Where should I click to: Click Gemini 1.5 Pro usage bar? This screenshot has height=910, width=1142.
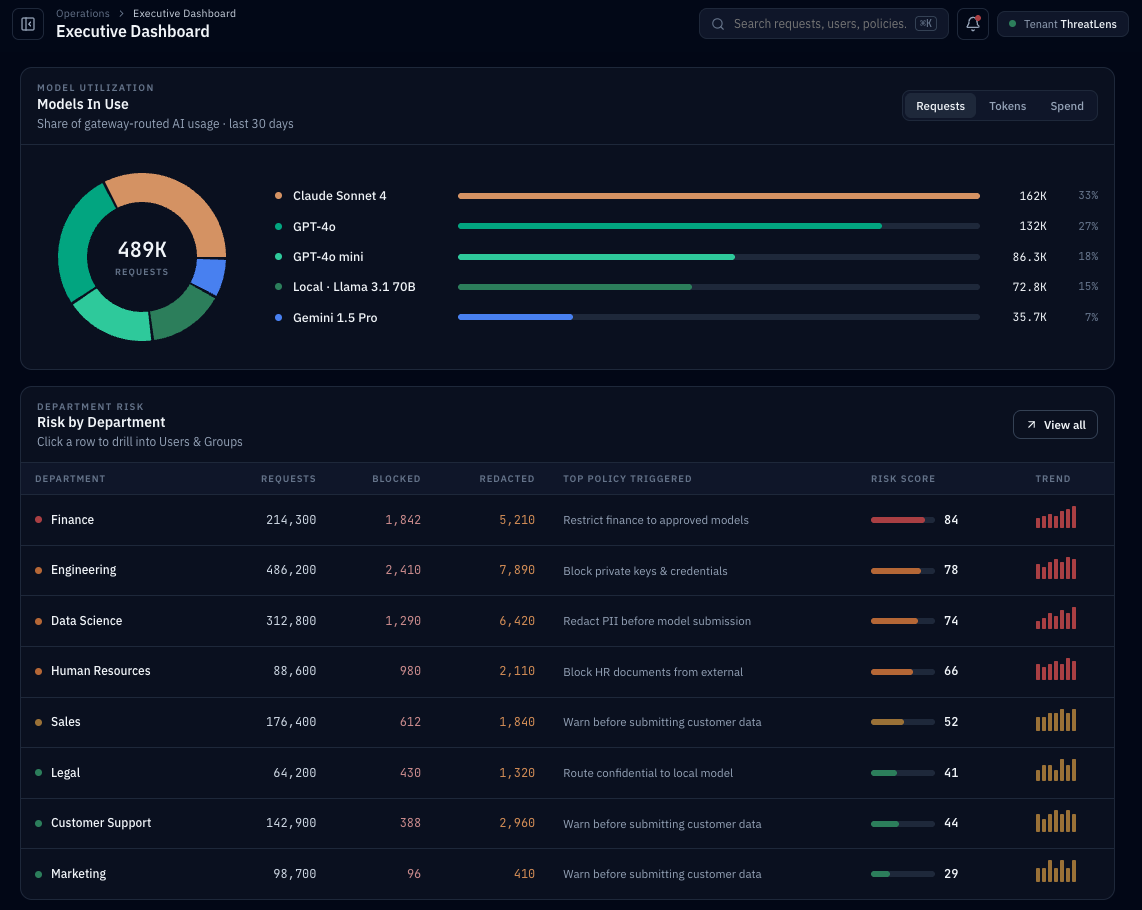pos(718,317)
